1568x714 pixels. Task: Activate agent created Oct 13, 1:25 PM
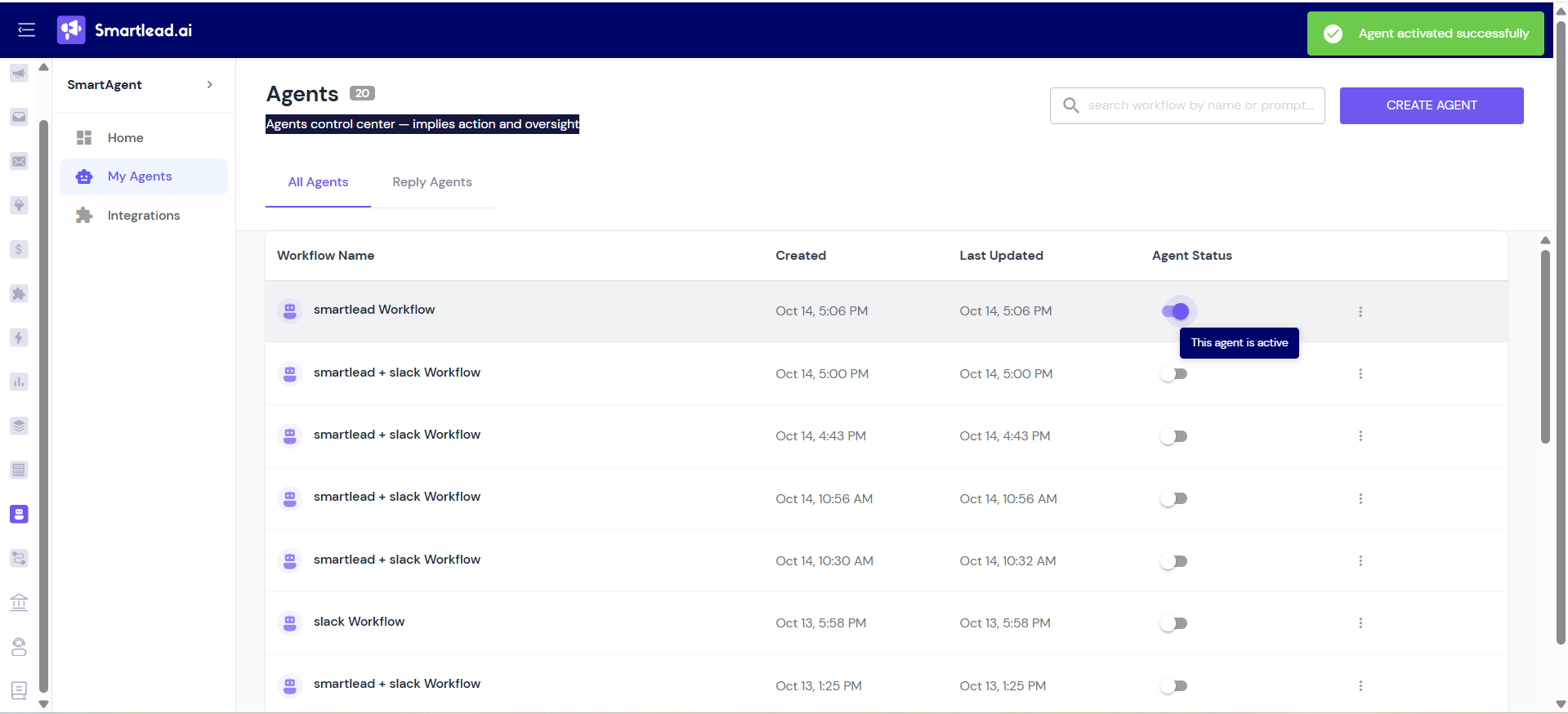tap(1173, 686)
